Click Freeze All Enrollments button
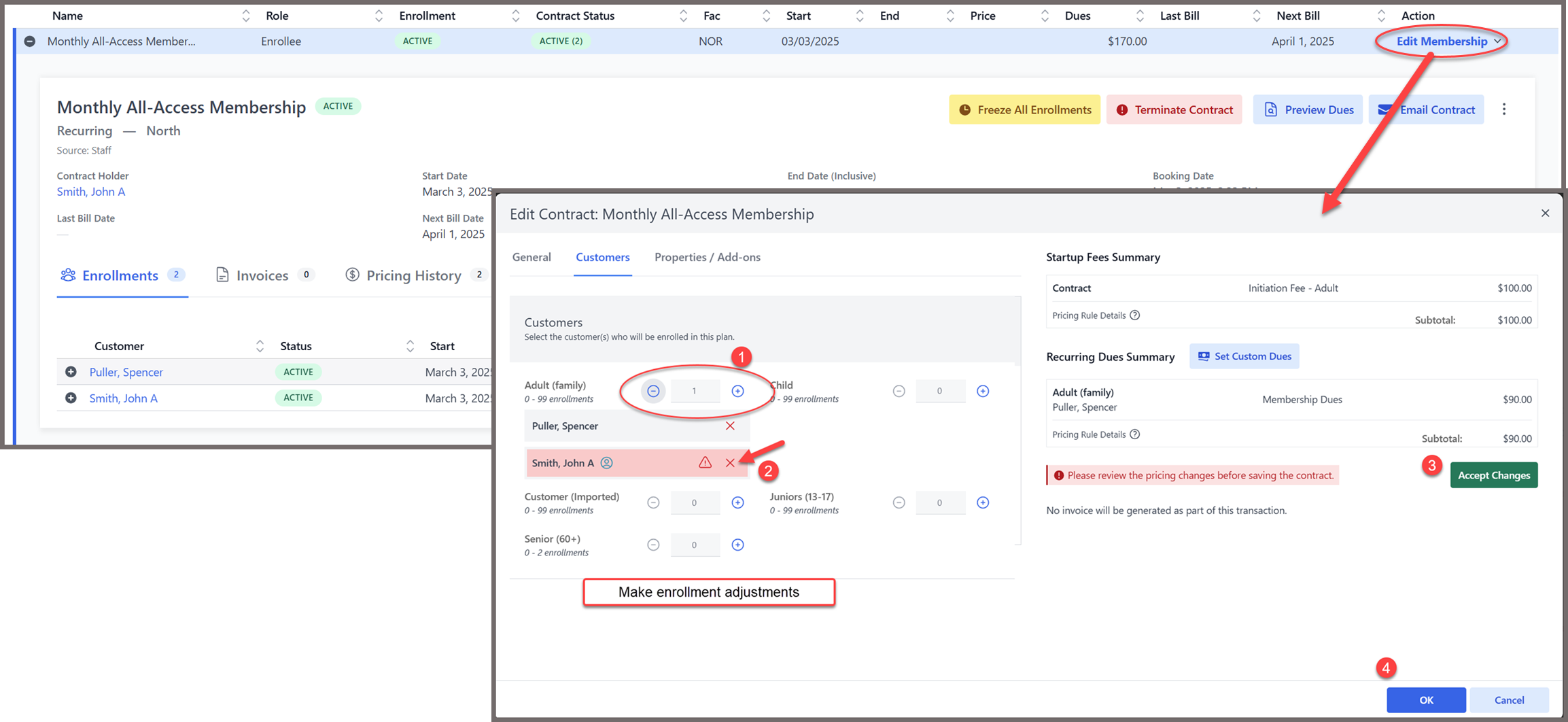 [1024, 109]
